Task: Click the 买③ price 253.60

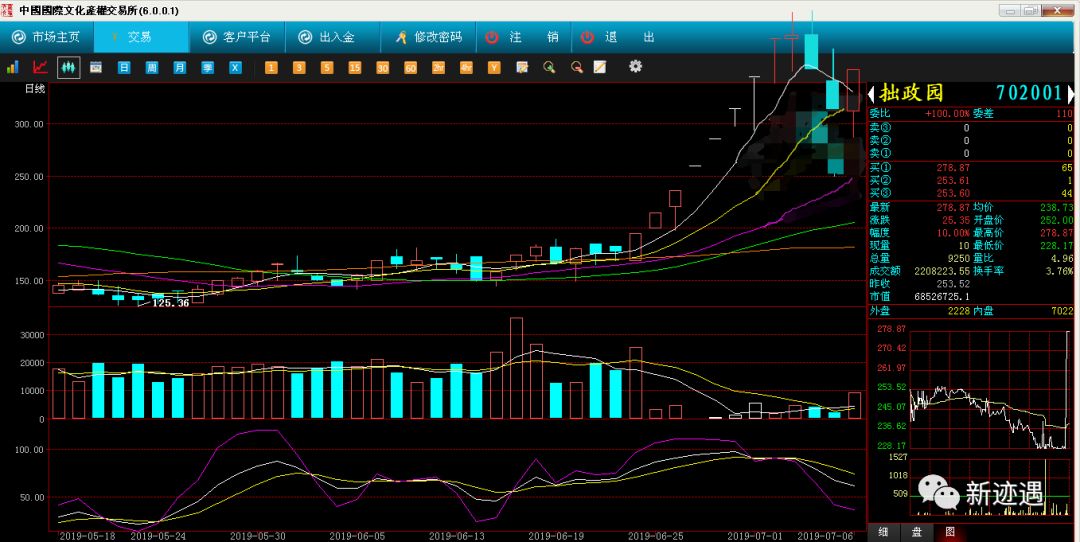Action: point(953,193)
